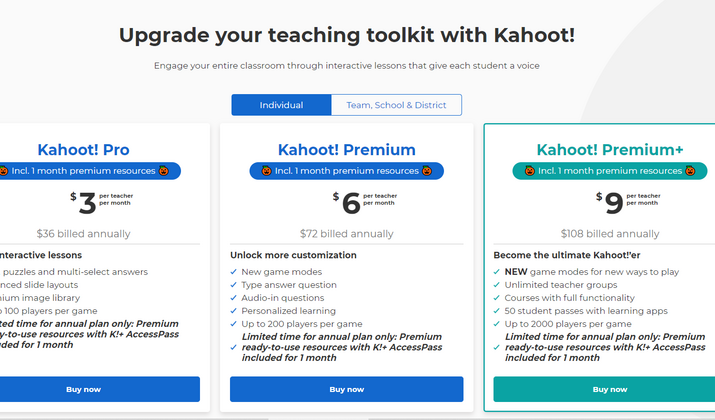Click Buy now for Kahoot! Premium
Screen dimensions: 715x420
(x=347, y=389)
